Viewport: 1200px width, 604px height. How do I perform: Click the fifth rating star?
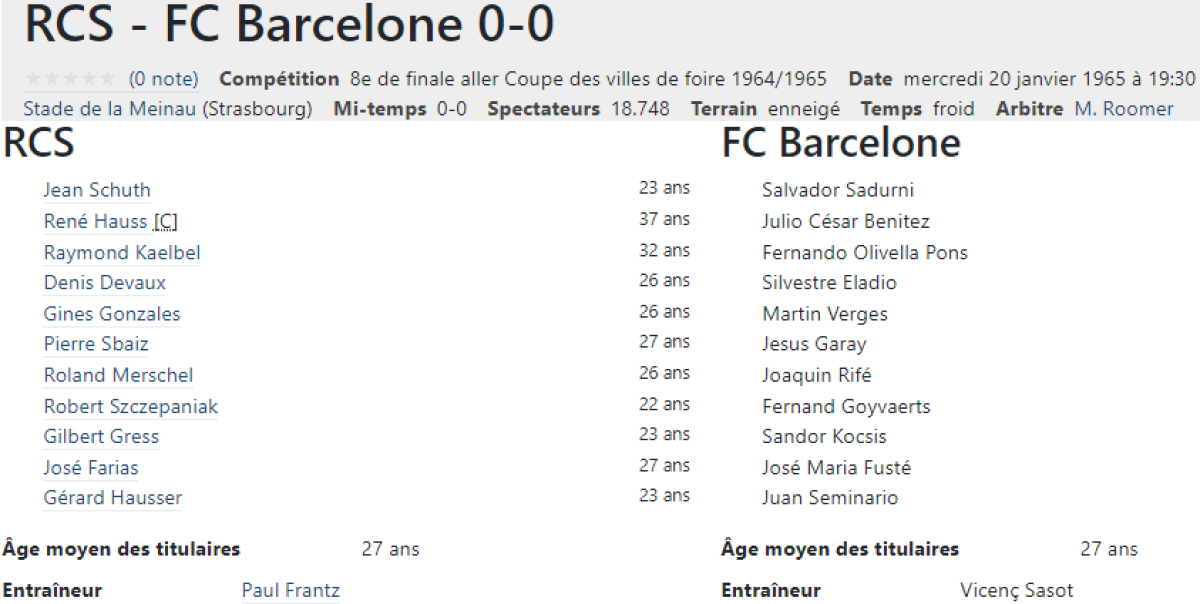click(108, 79)
